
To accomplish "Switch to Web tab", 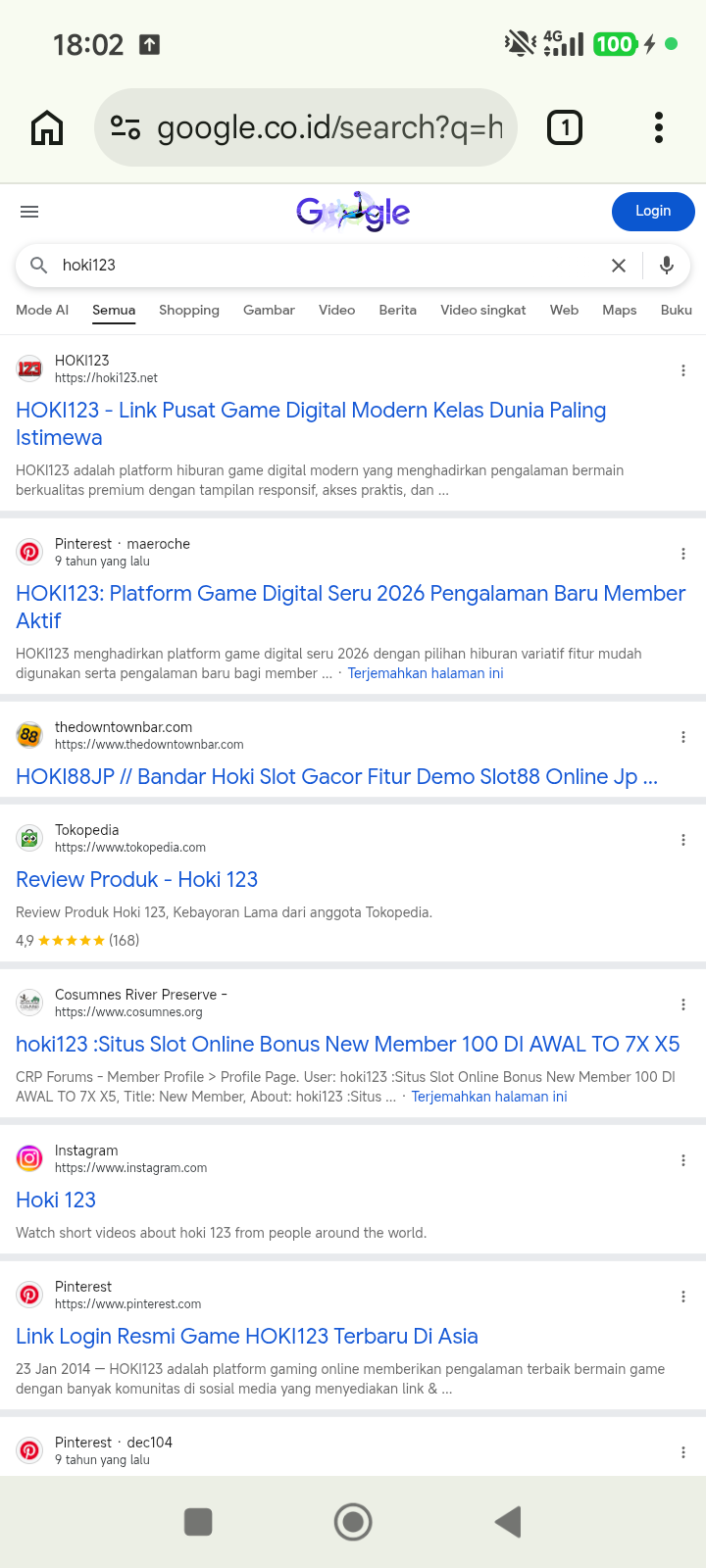I will pos(564,310).
